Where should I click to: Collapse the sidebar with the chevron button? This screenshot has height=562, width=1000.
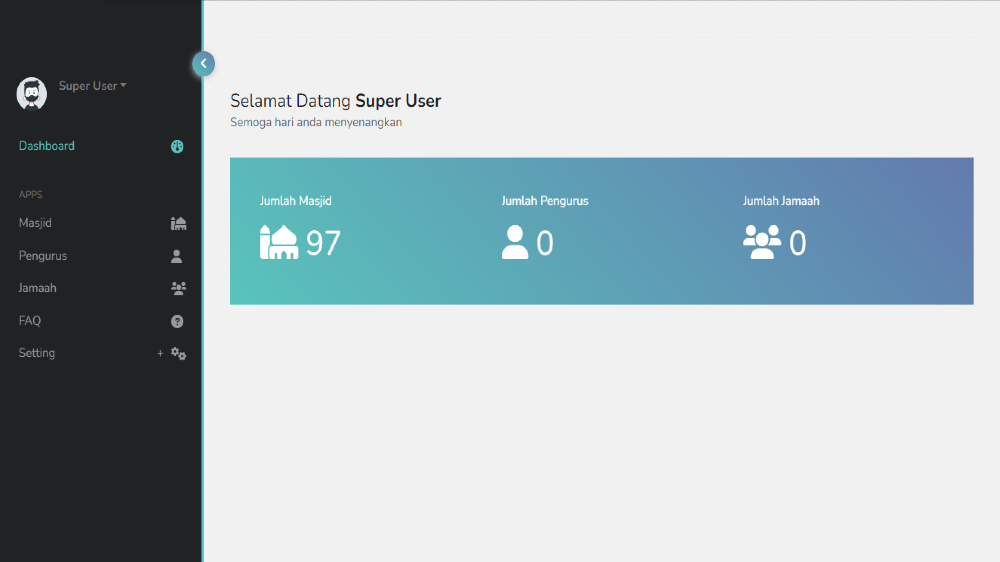tap(203, 64)
